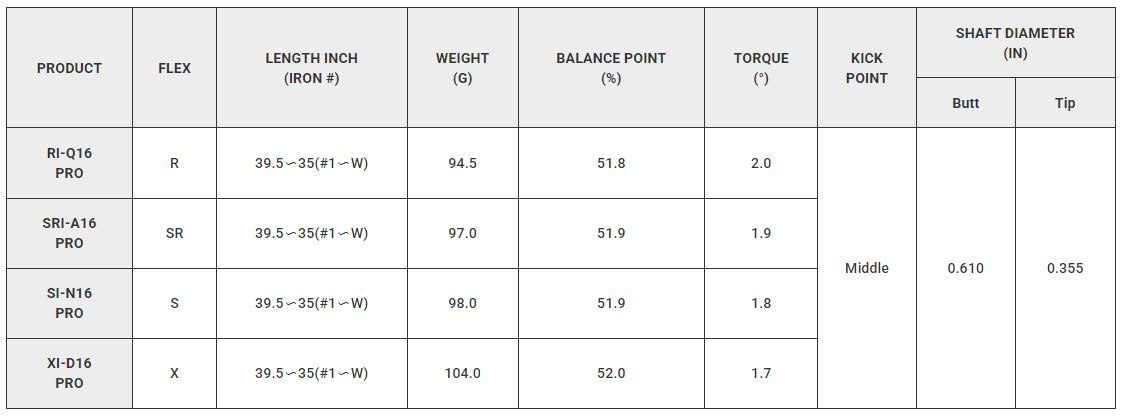Image resolution: width=1124 pixels, height=418 pixels.
Task: Click the 0.355 tip diameter value
Action: [1065, 268]
